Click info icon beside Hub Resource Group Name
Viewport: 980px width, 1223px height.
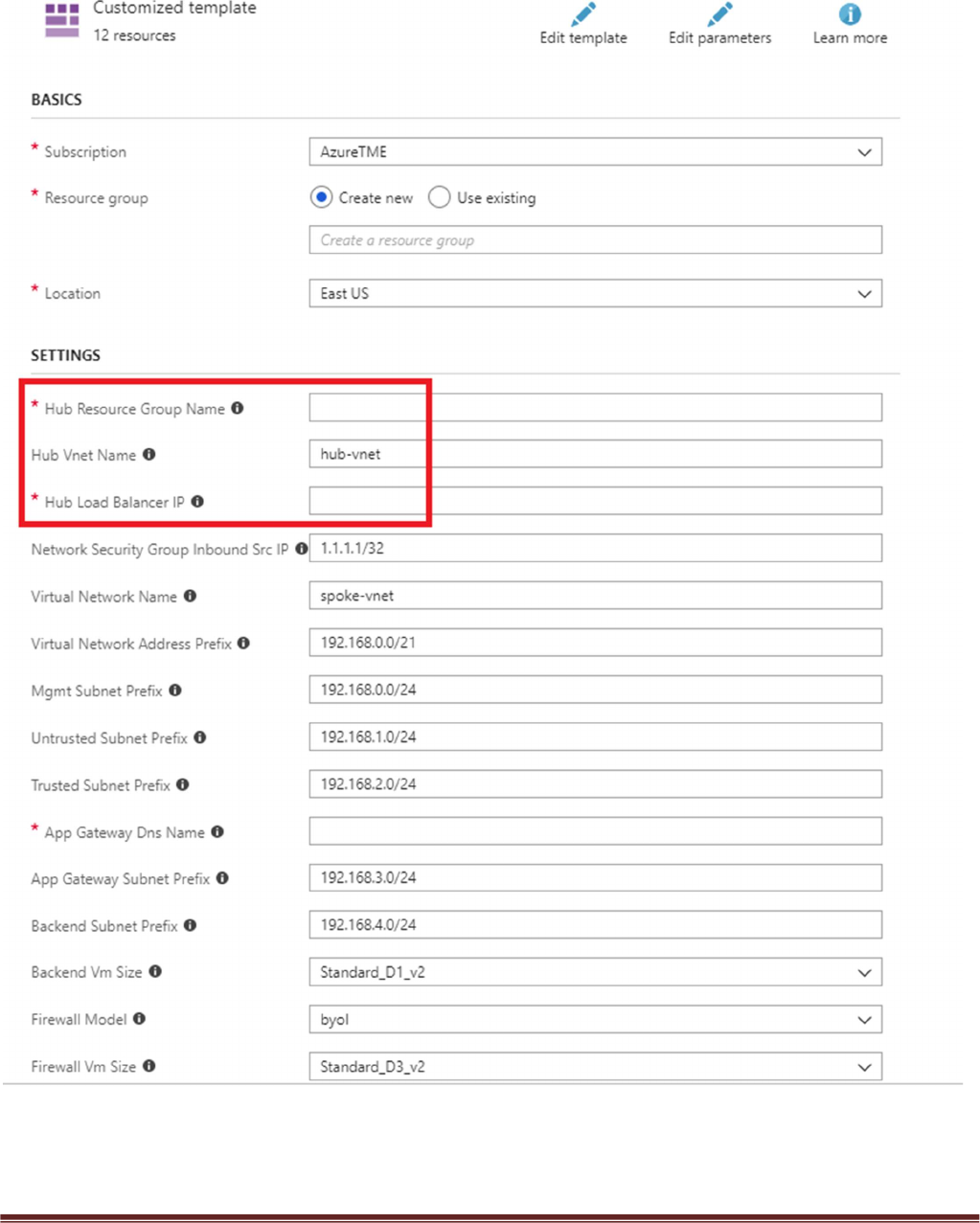click(238, 408)
